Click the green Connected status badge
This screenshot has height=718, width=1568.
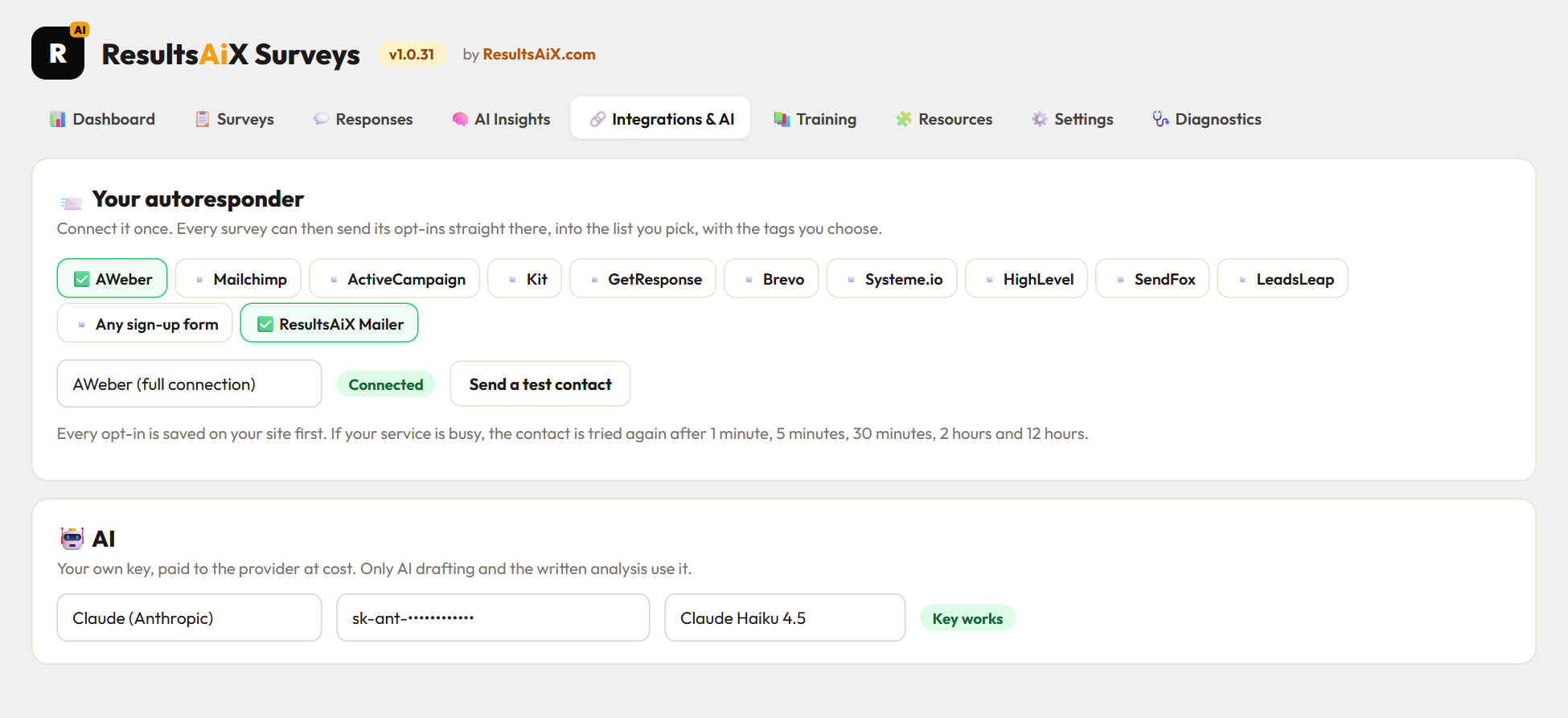(x=386, y=384)
